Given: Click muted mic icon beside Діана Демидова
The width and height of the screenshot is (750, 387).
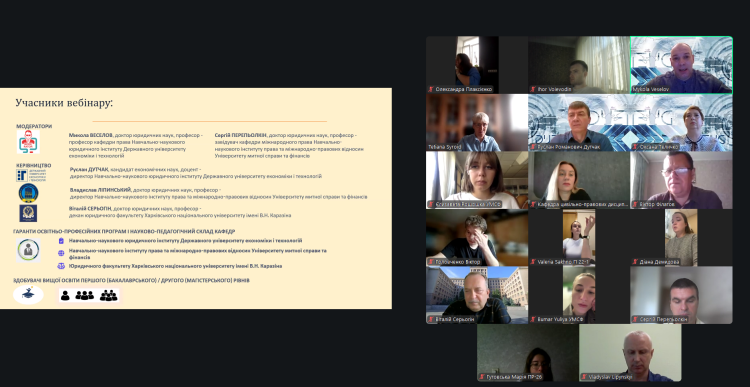Looking at the screenshot, I should [x=635, y=262].
